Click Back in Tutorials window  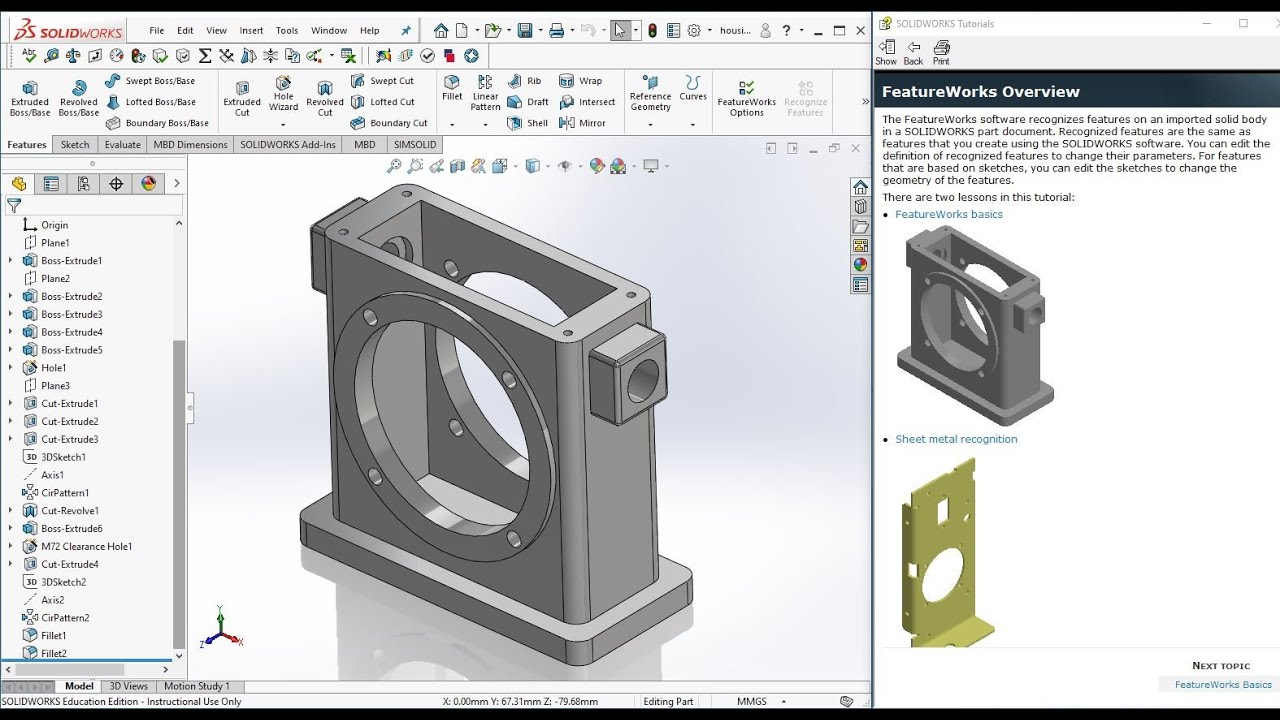[x=914, y=53]
